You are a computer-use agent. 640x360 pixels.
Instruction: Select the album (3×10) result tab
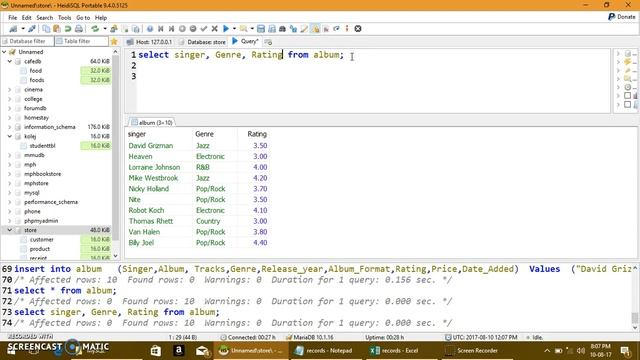(x=152, y=122)
